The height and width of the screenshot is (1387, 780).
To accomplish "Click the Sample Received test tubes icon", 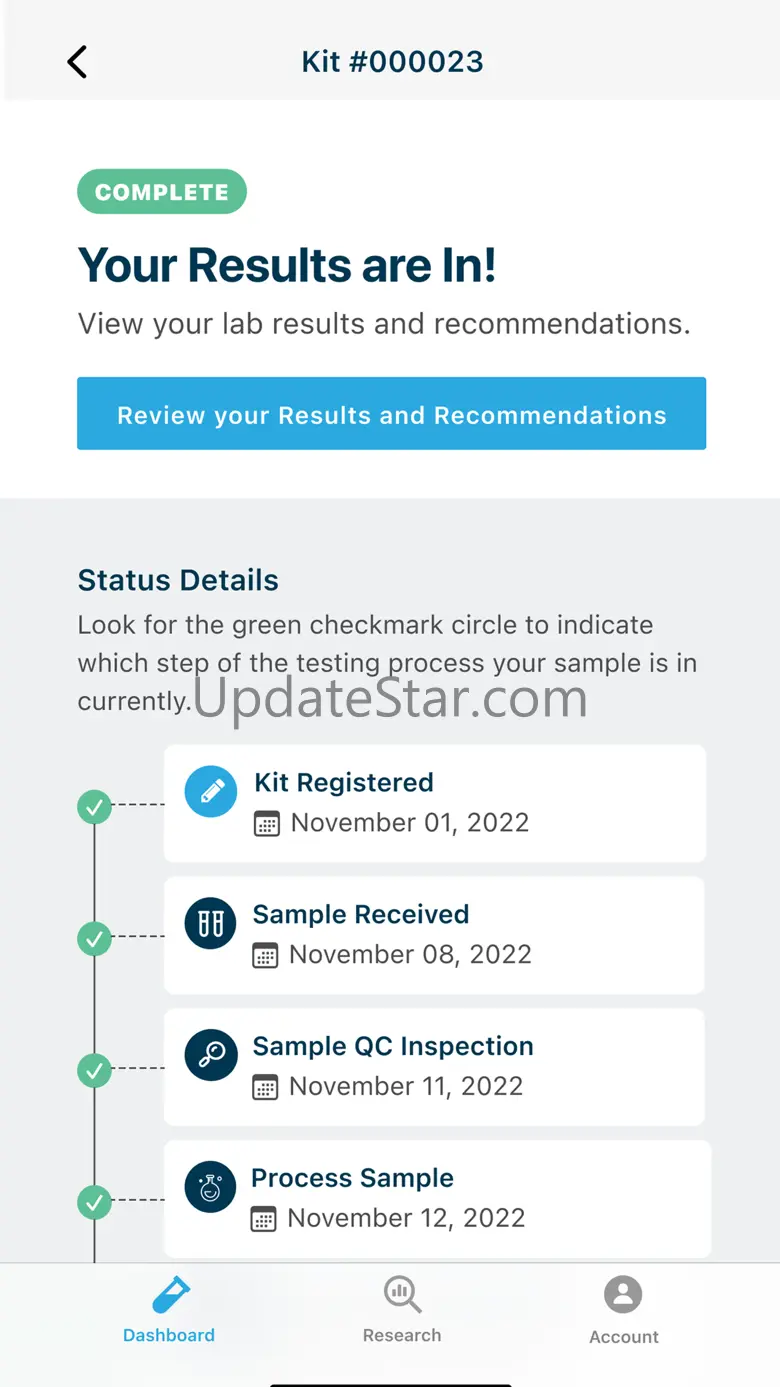I will pyautogui.click(x=211, y=924).
